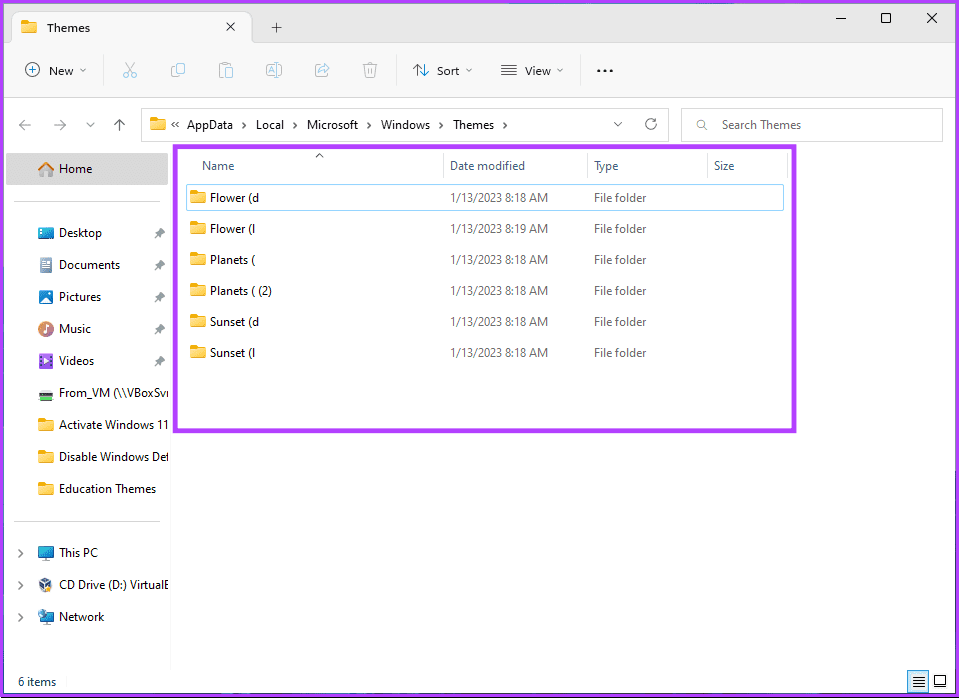Go up one folder level
Image resolution: width=959 pixels, height=698 pixels.
[x=119, y=125]
